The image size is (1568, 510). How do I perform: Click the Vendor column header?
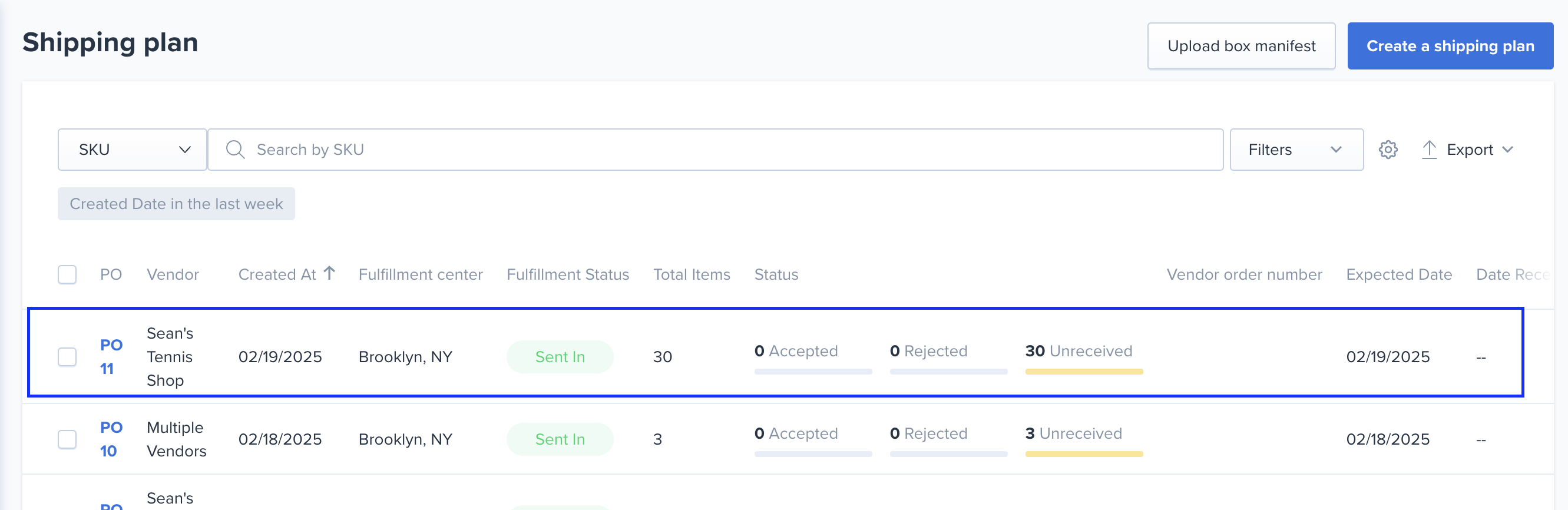pyautogui.click(x=173, y=275)
